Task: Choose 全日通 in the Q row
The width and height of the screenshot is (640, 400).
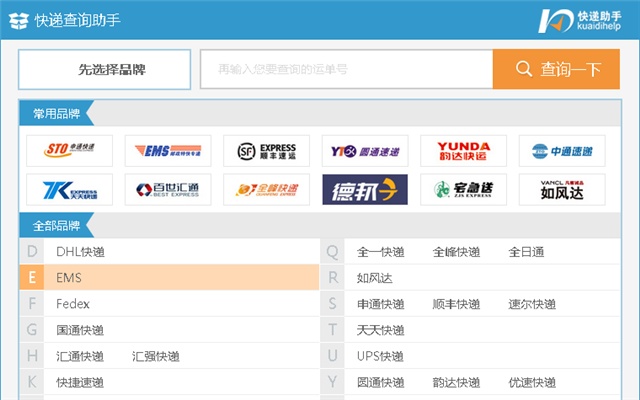Action: click(526, 252)
